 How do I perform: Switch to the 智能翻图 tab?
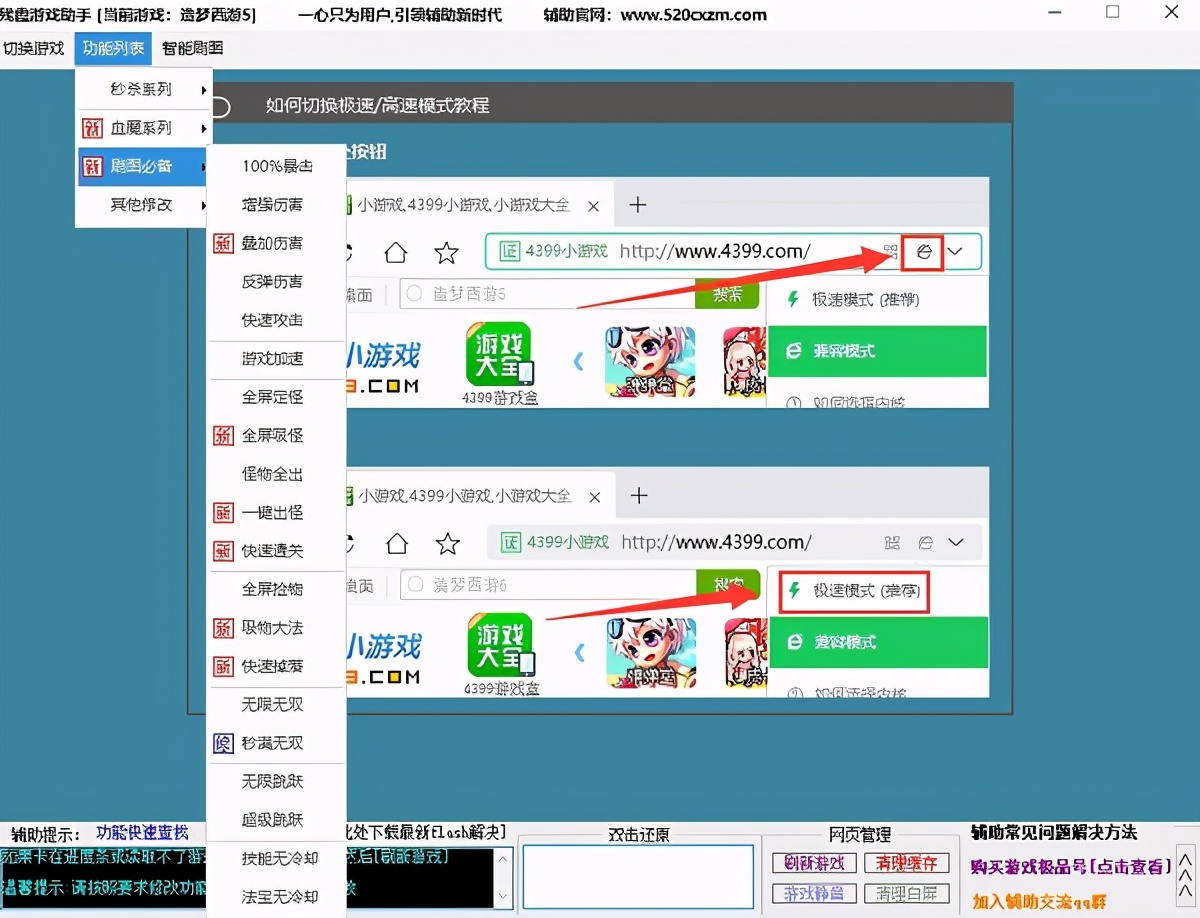click(191, 47)
